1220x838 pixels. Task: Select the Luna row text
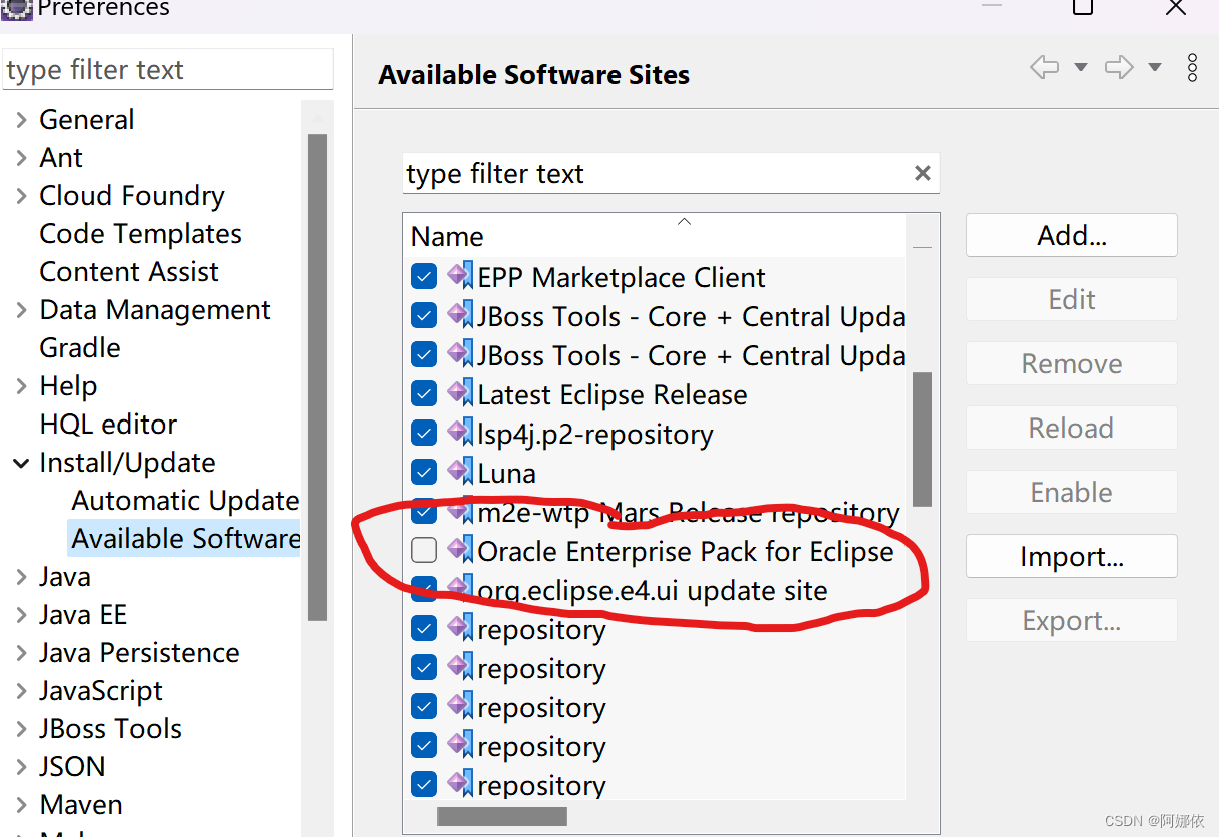click(x=506, y=473)
